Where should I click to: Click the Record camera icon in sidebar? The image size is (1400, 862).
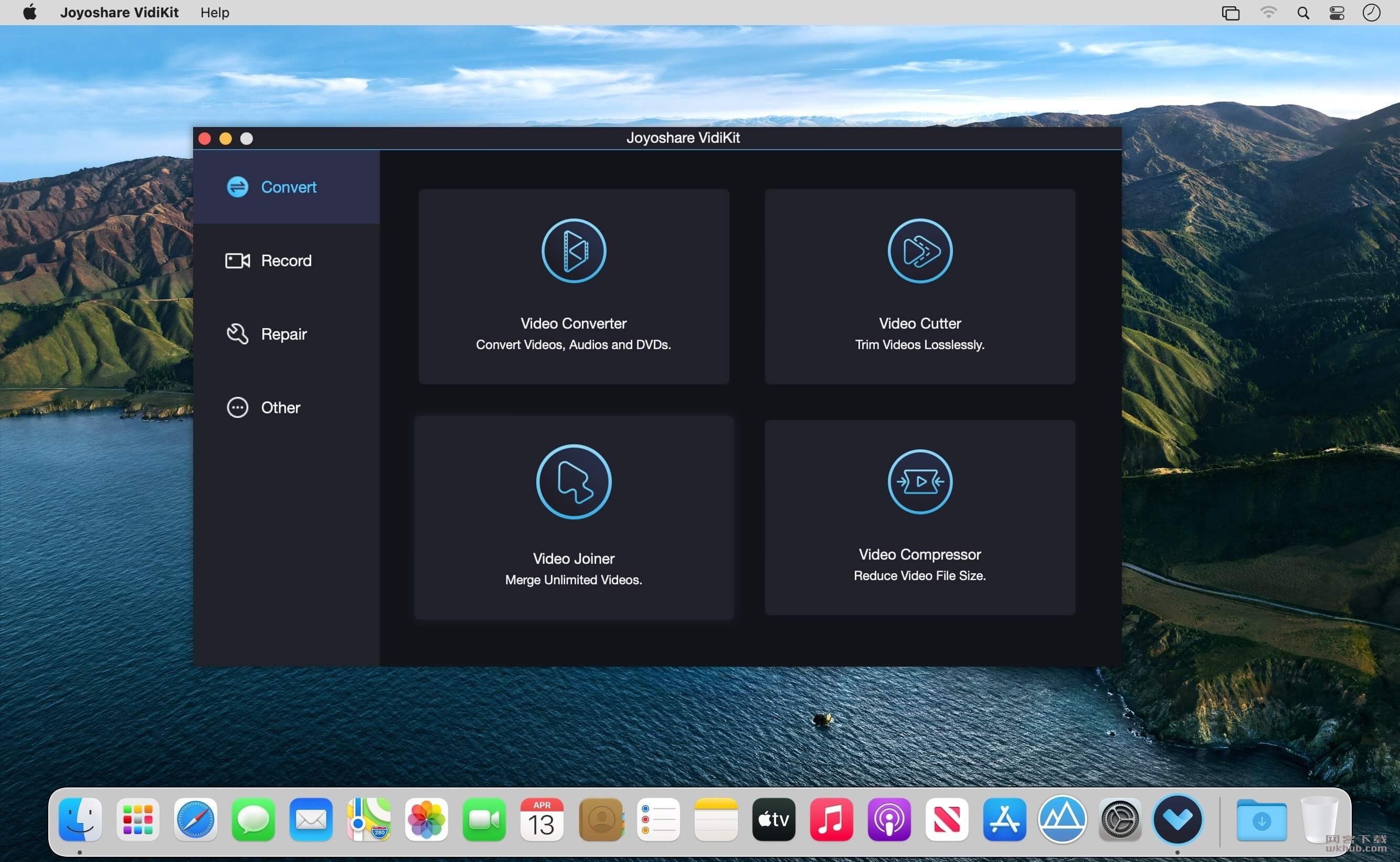(237, 260)
